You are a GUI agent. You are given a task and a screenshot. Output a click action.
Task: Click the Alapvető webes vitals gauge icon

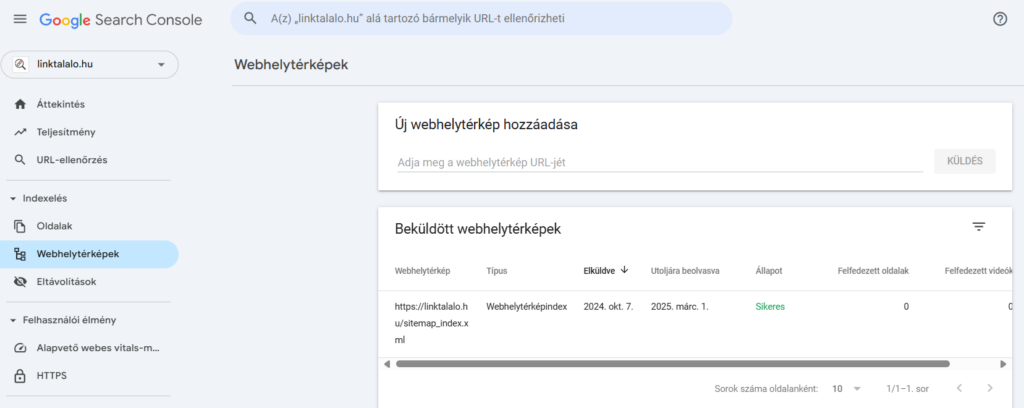point(20,348)
